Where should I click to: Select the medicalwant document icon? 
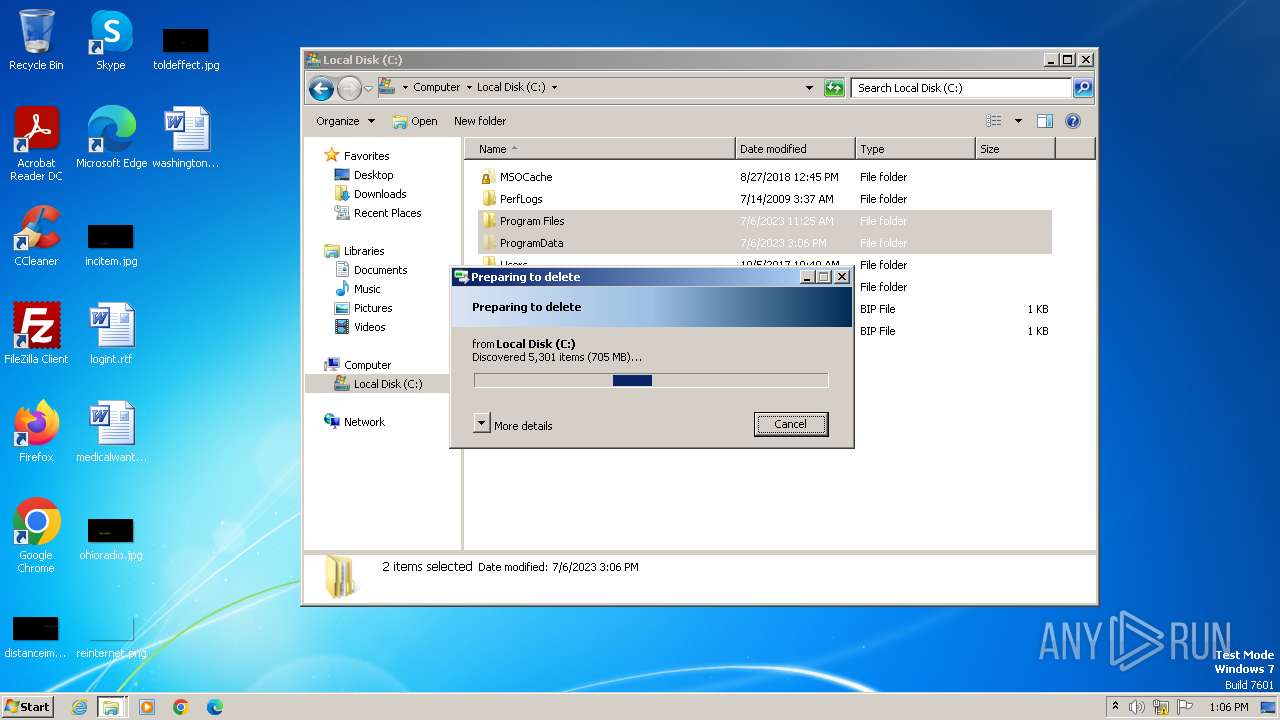point(111,431)
